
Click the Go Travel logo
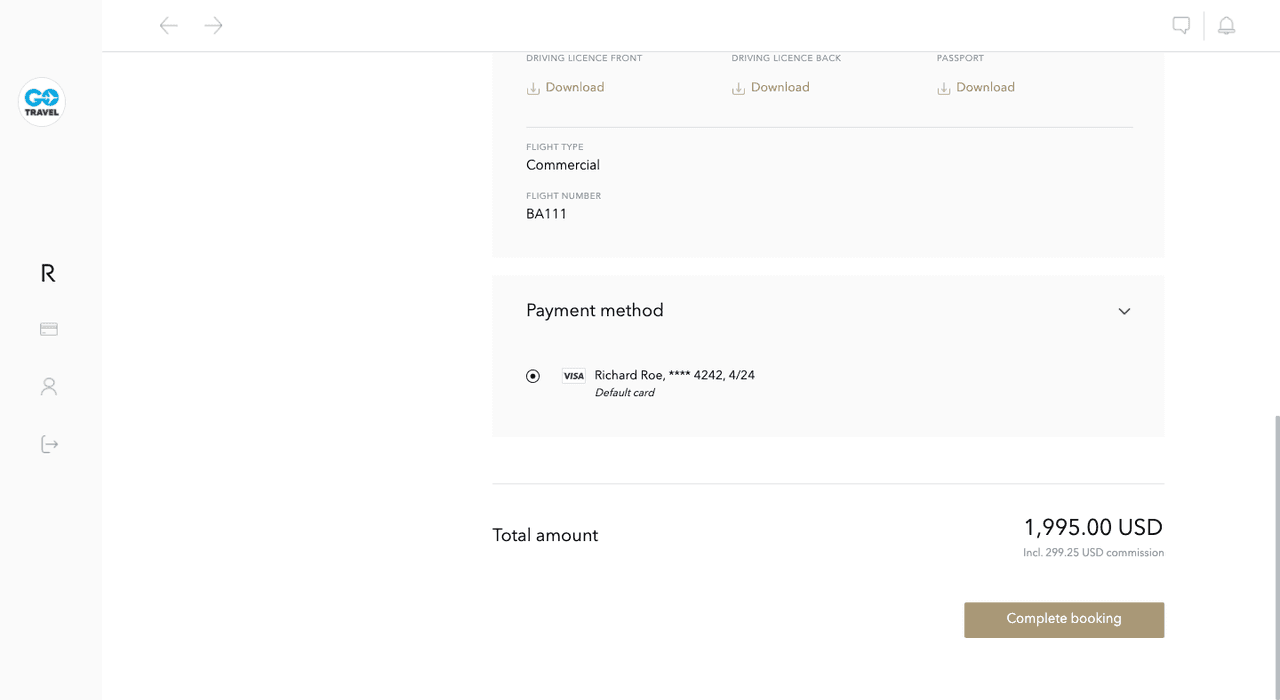click(42, 102)
